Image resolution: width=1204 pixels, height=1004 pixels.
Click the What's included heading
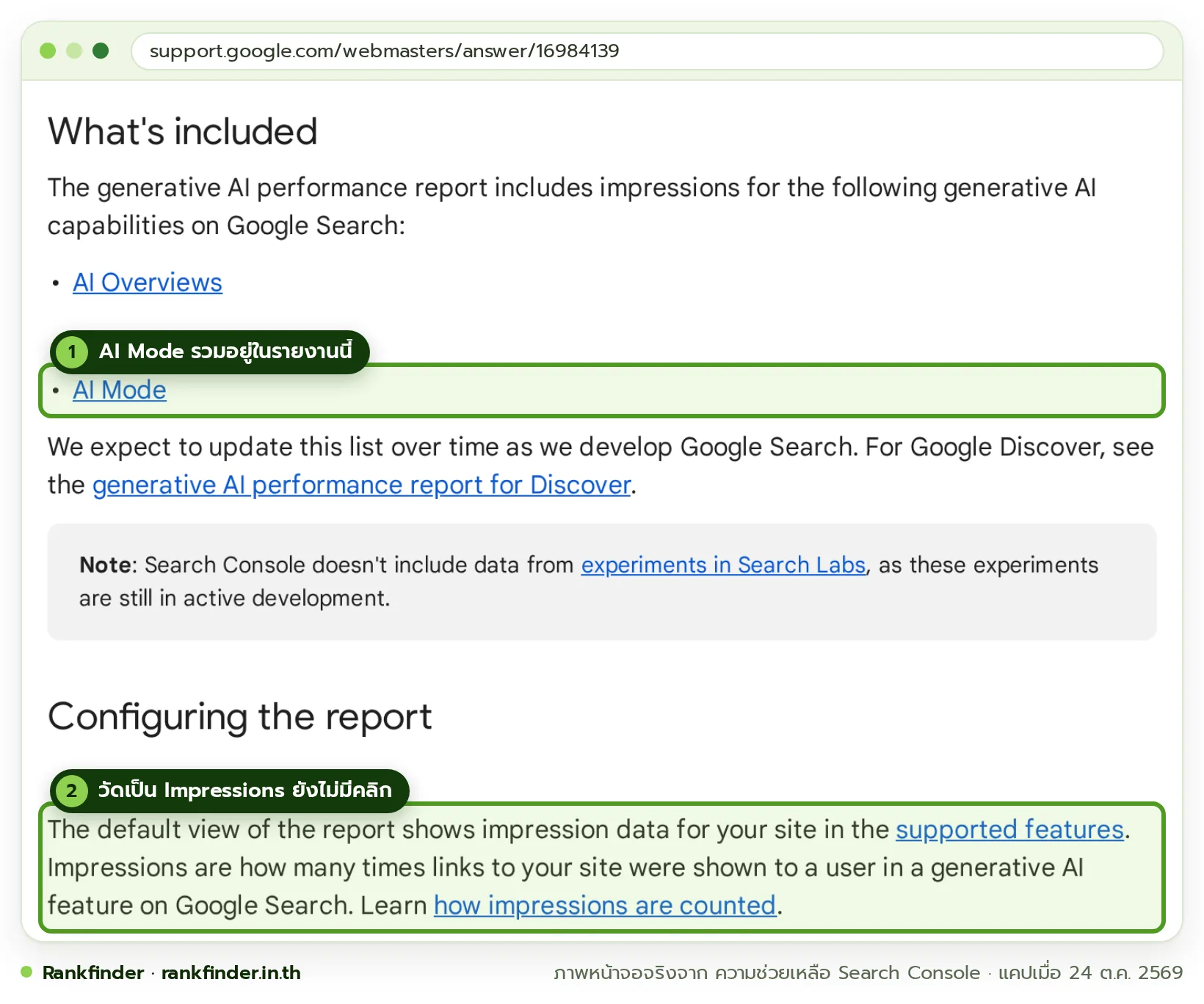183,131
